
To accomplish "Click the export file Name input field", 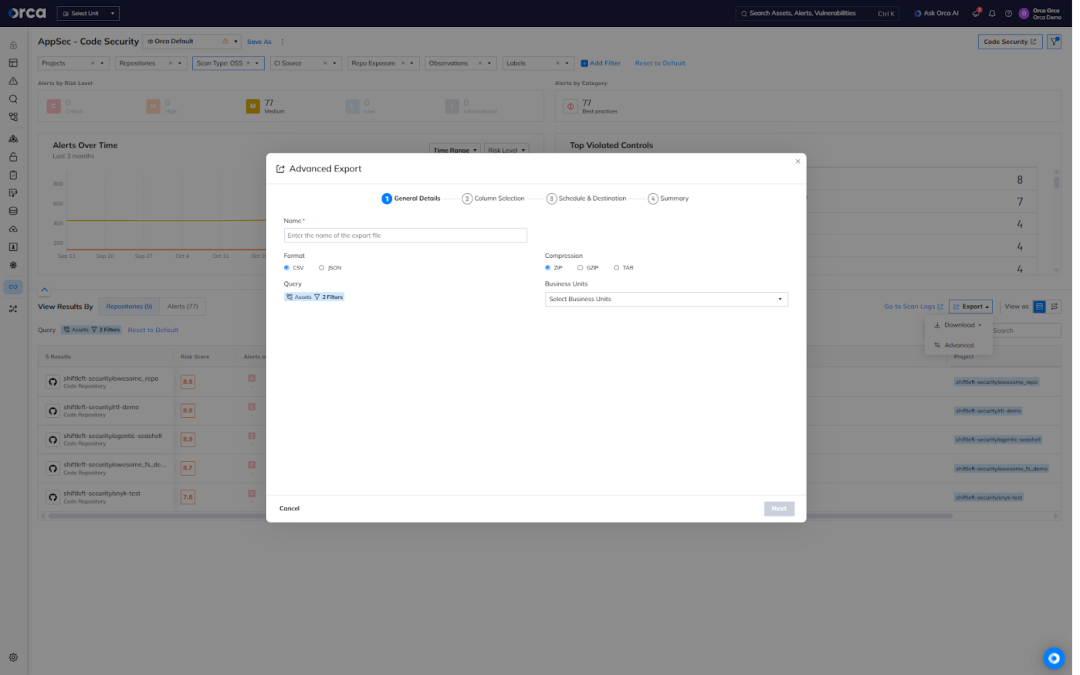I will tap(405, 235).
